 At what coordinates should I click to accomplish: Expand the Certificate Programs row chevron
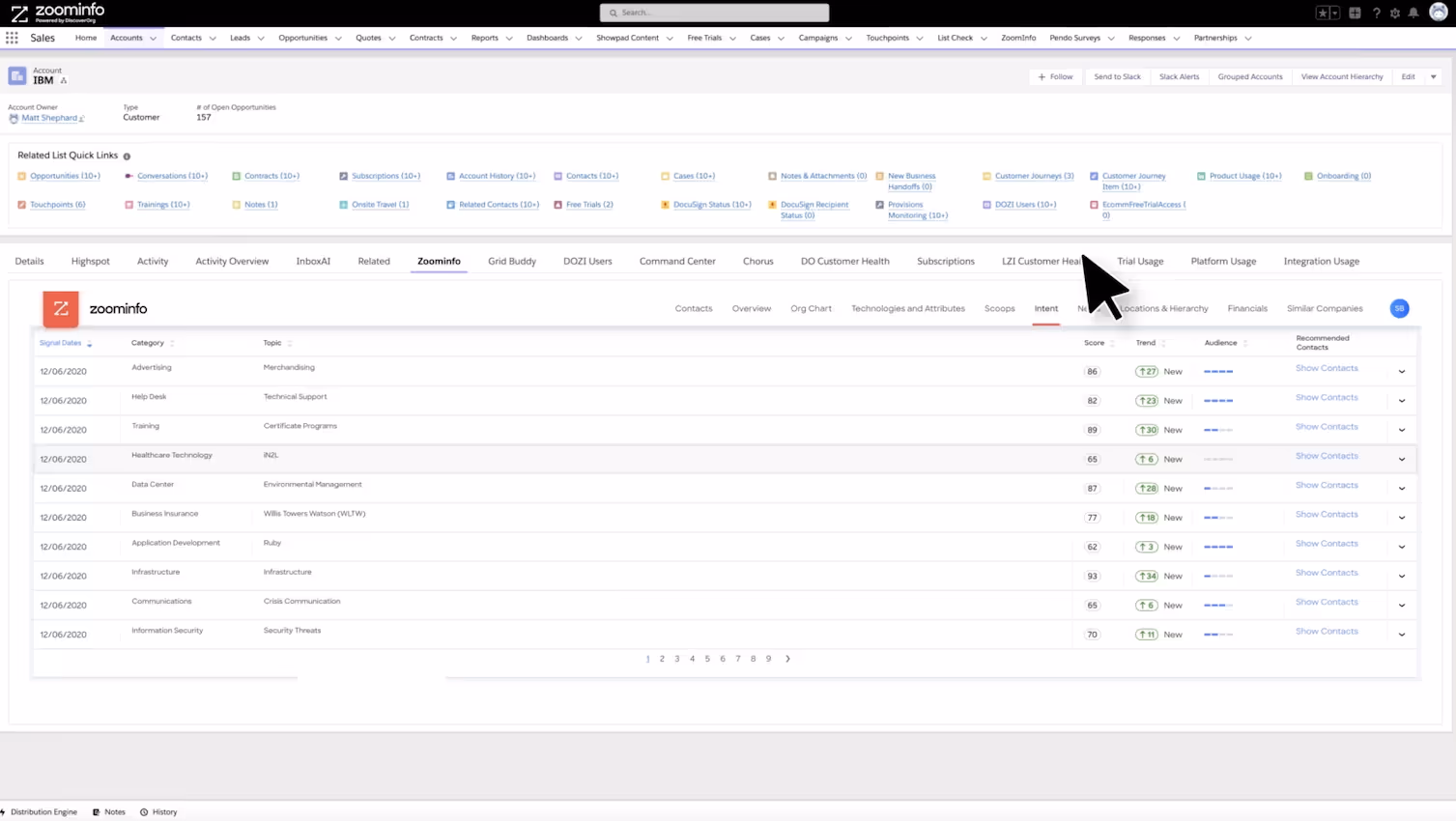point(1402,430)
